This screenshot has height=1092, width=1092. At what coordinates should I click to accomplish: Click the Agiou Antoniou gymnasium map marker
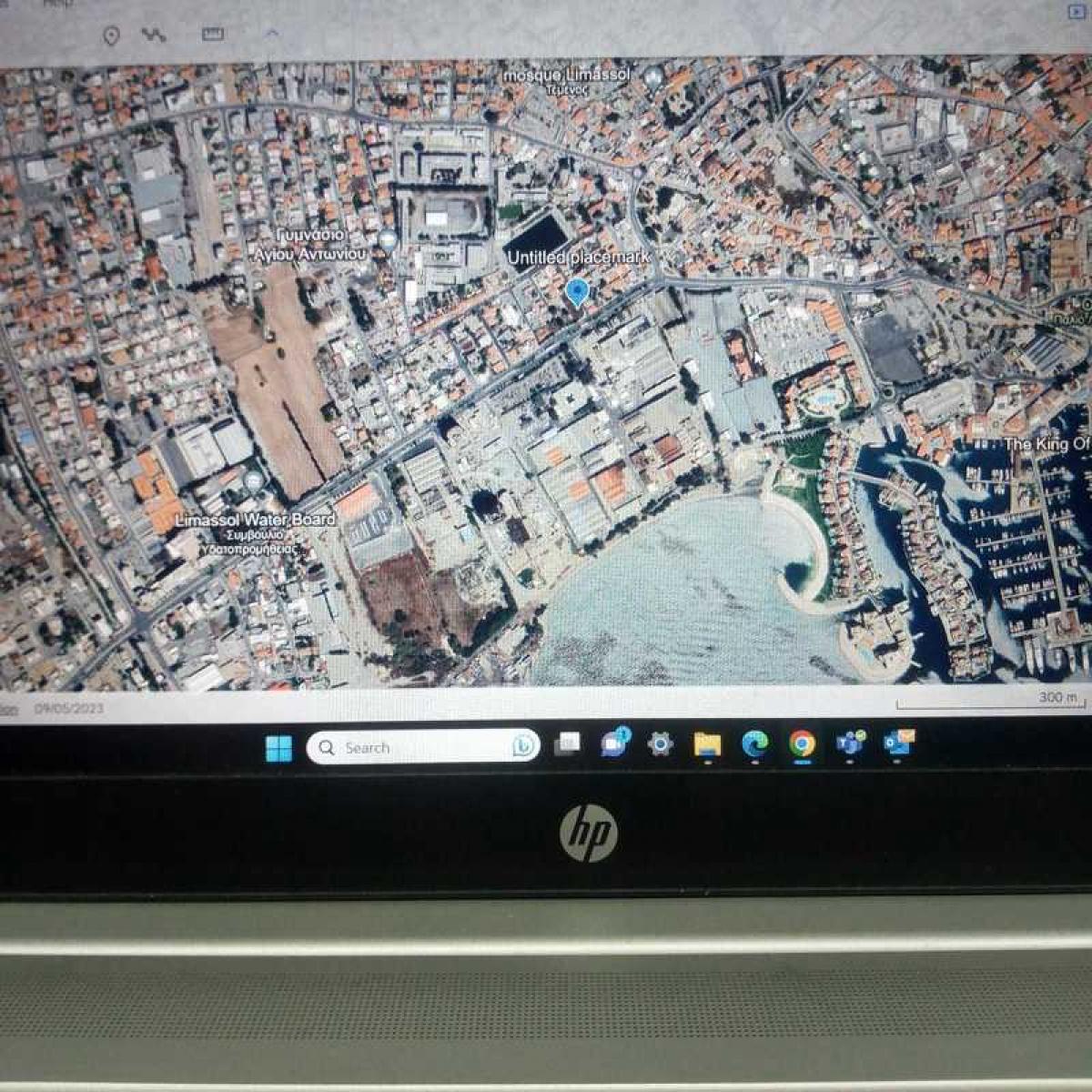pyautogui.click(x=388, y=241)
